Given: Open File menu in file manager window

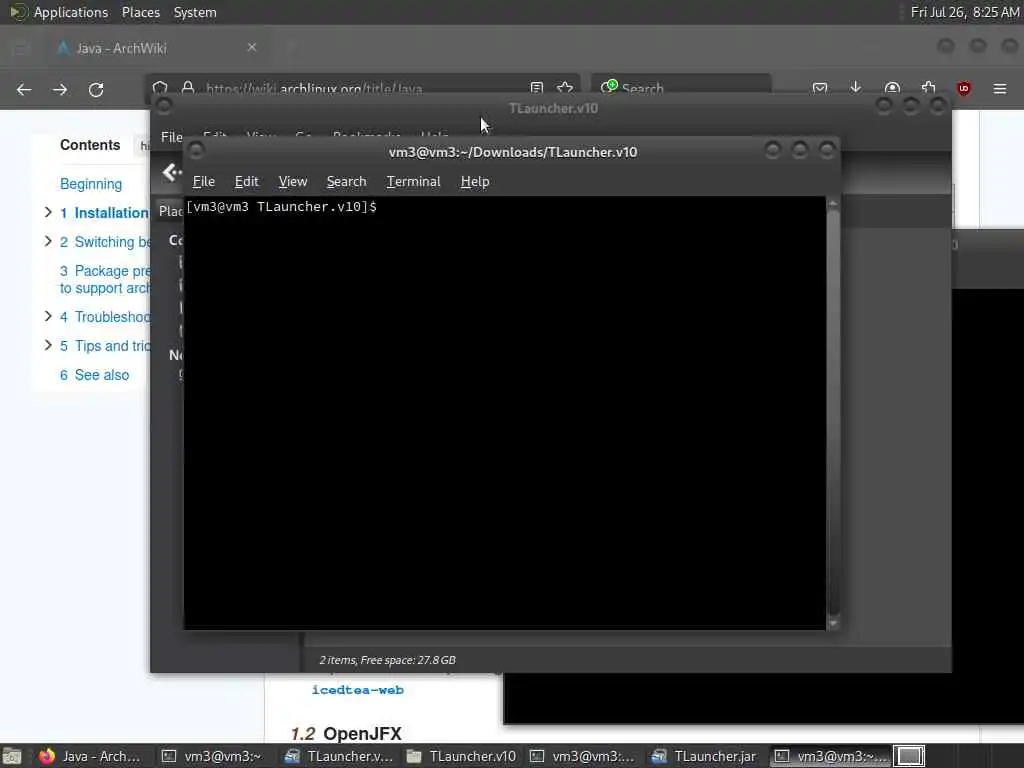Looking at the screenshot, I should pyautogui.click(x=171, y=137).
